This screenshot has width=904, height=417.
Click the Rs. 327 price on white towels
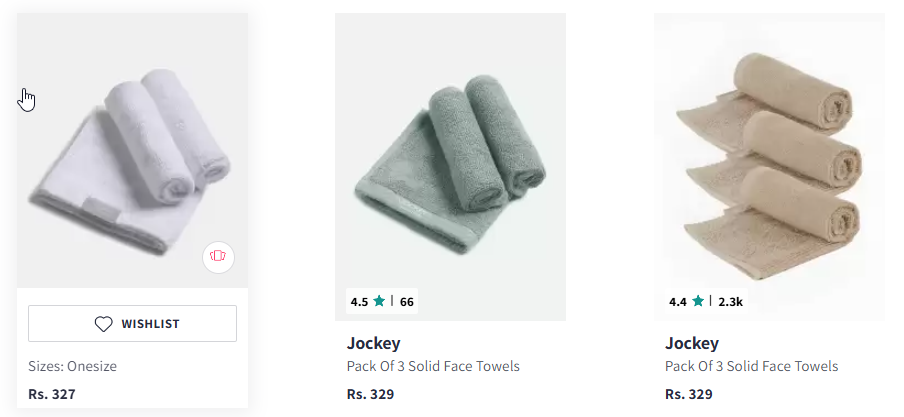pos(52,395)
